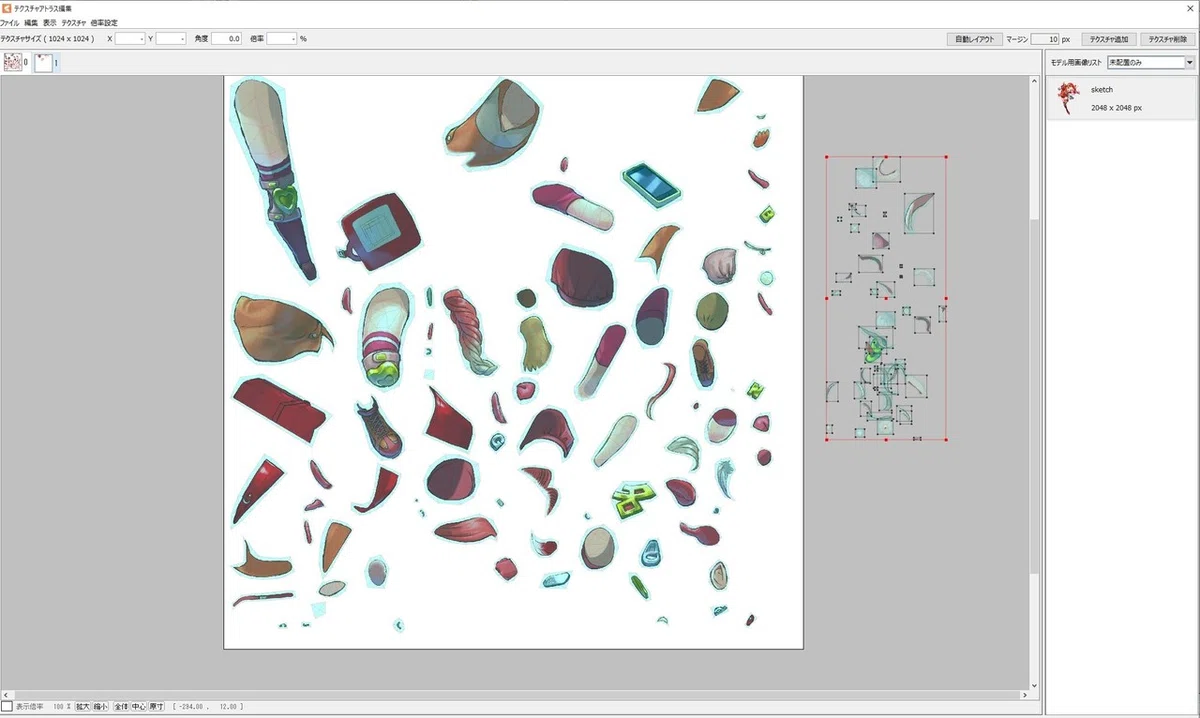
Task: Click the 原寸 actual size button
Action: [157, 707]
